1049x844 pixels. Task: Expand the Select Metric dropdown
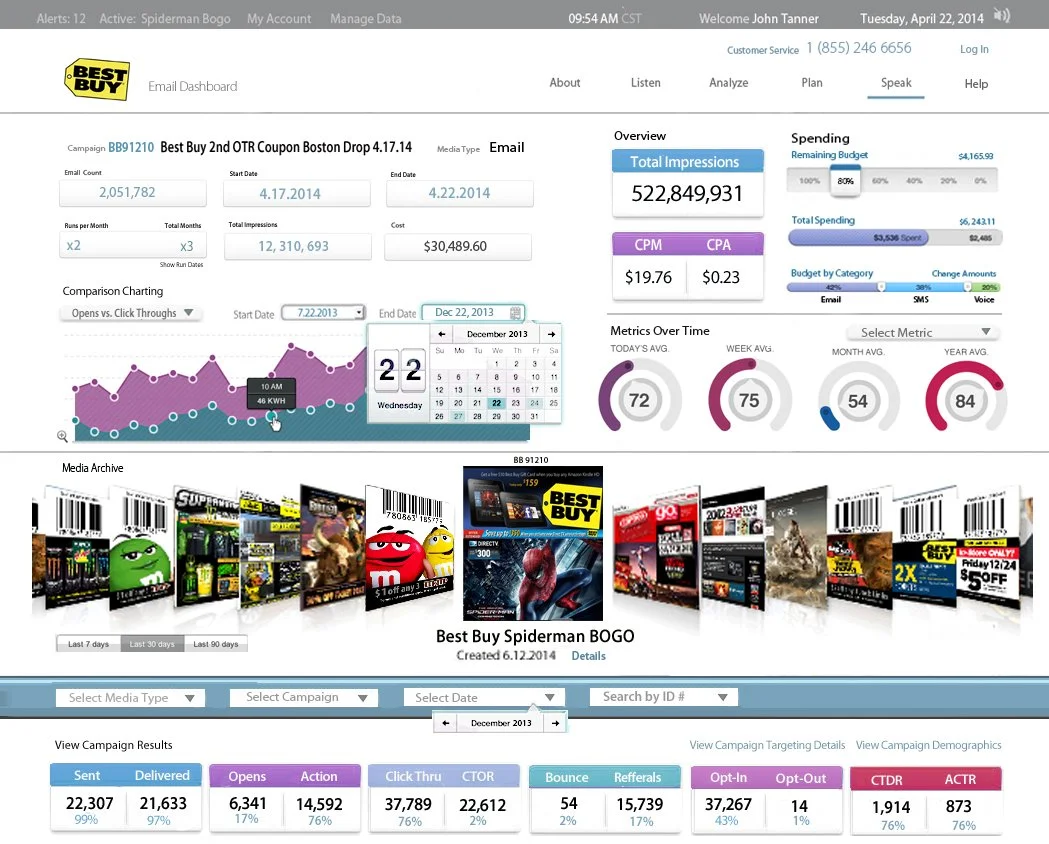coord(923,332)
